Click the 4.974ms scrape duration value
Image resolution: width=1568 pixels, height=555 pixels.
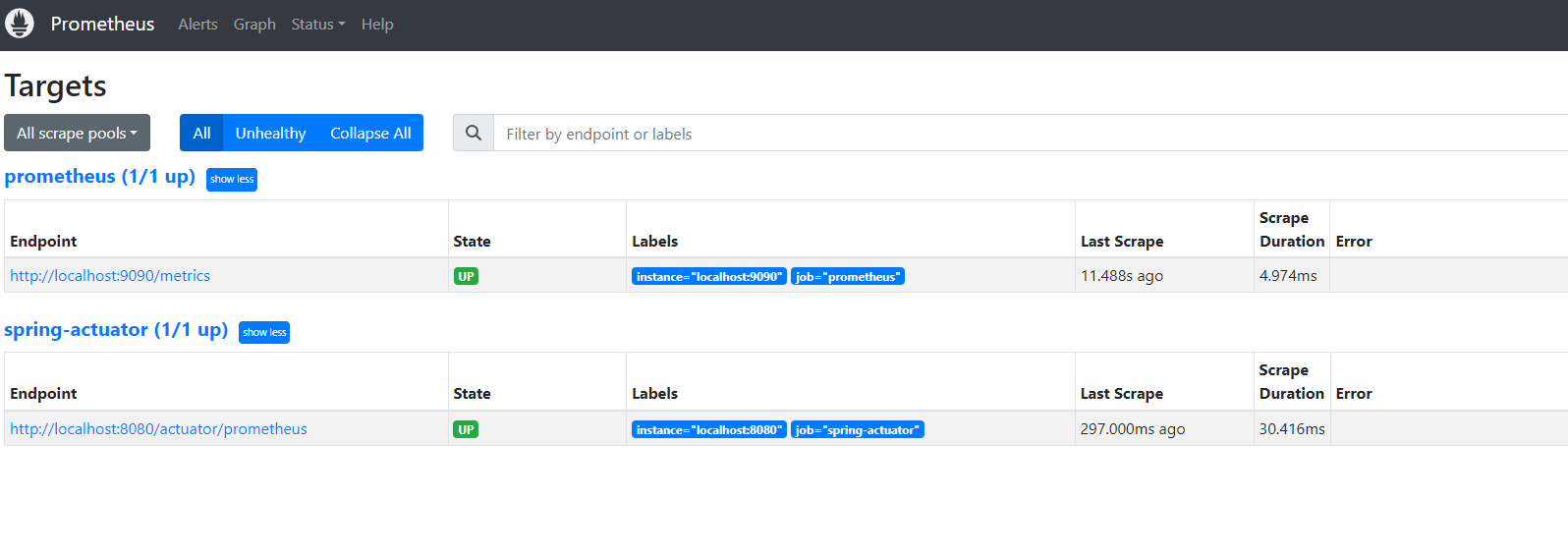[1288, 276]
